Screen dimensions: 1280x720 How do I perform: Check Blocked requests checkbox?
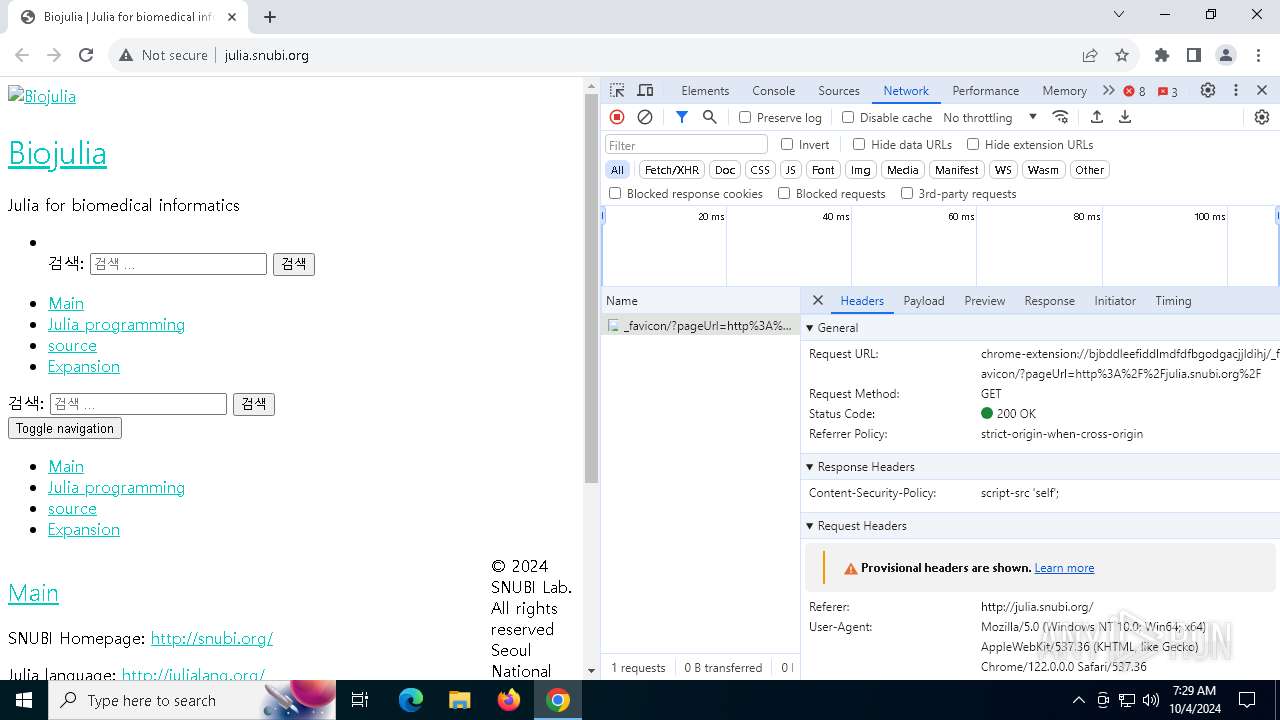784,193
